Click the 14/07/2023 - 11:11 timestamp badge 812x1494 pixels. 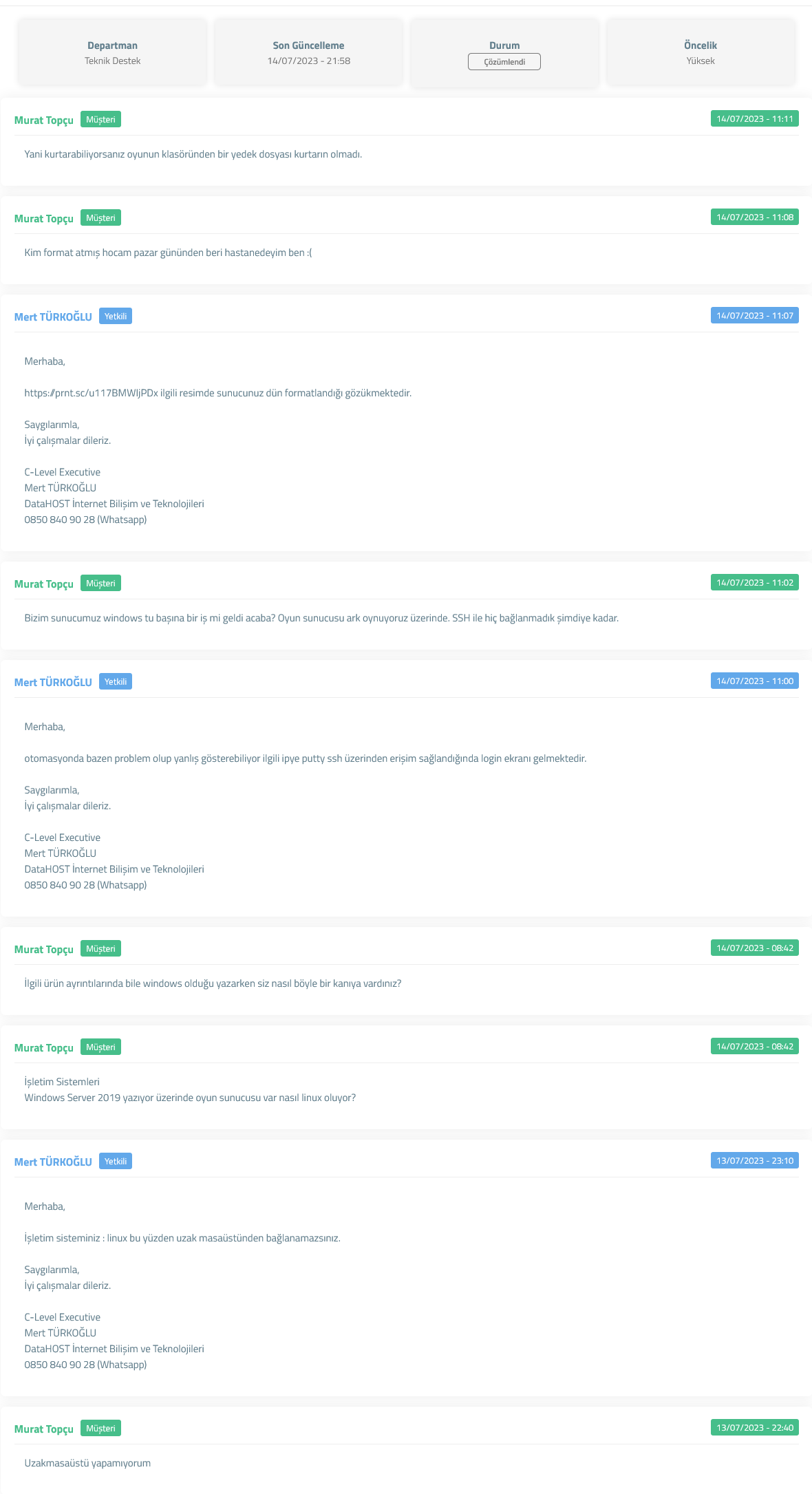pyautogui.click(x=755, y=119)
